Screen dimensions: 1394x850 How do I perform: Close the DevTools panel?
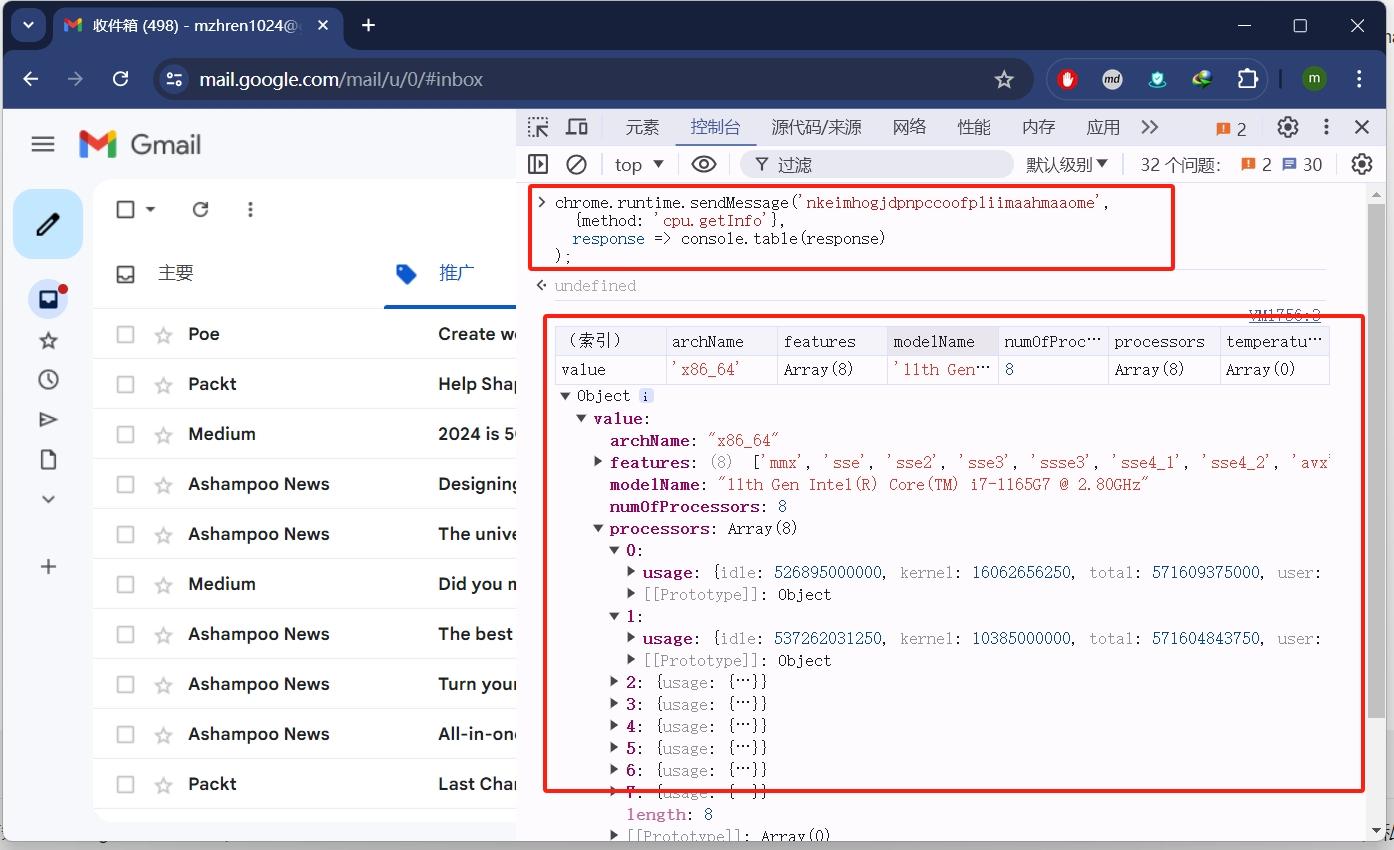[x=1362, y=127]
